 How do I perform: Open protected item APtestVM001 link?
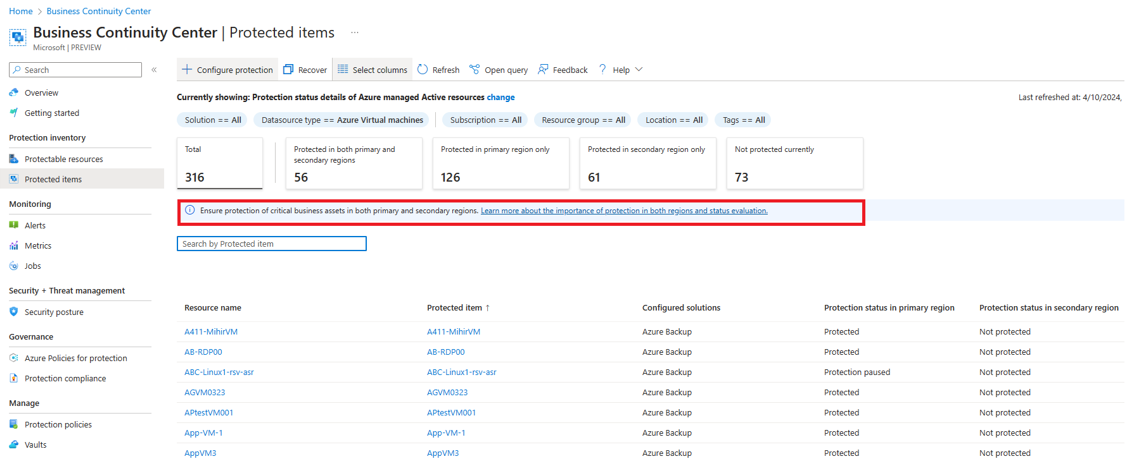click(x=451, y=412)
